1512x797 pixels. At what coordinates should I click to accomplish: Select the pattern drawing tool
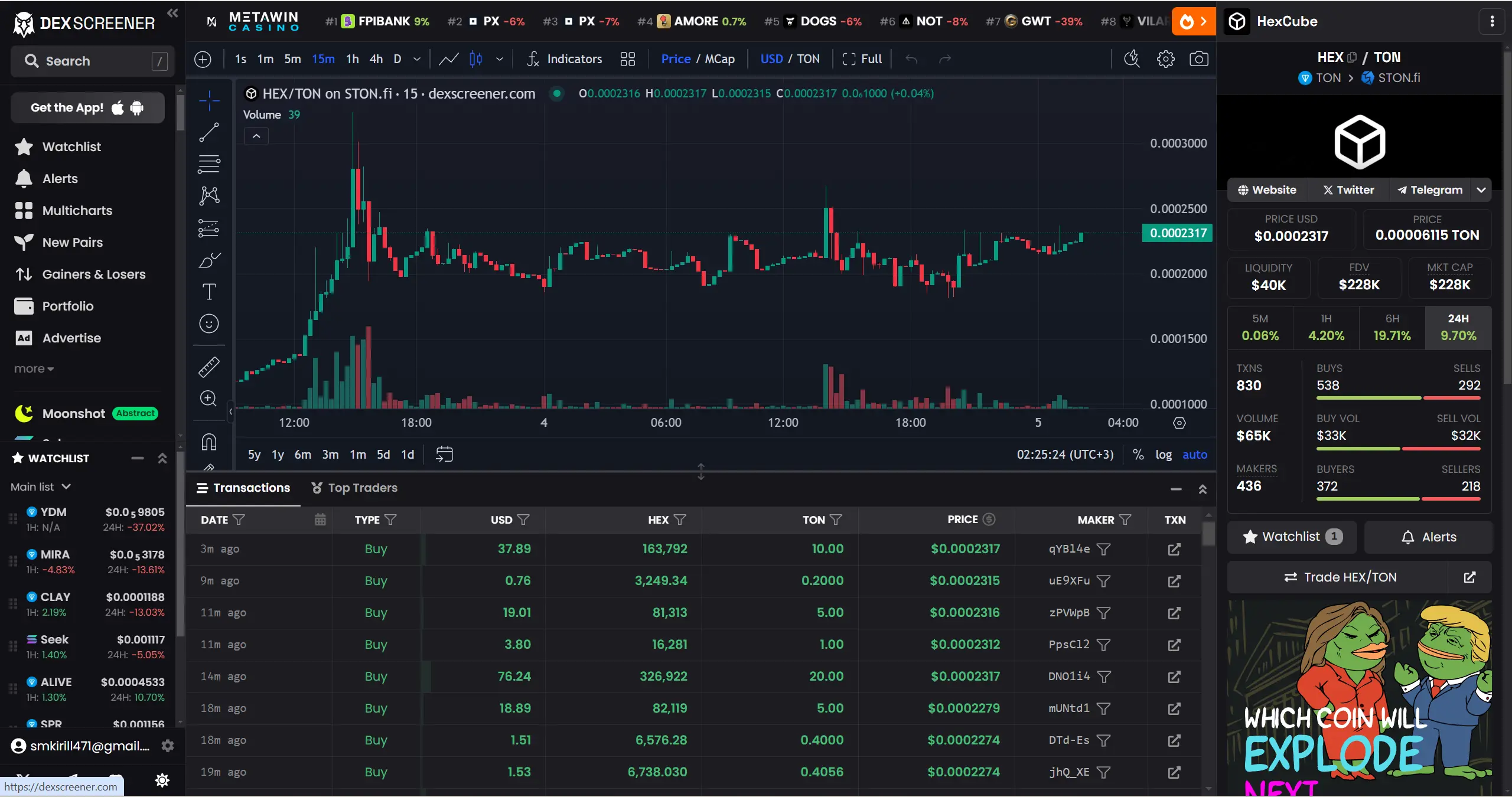209,196
